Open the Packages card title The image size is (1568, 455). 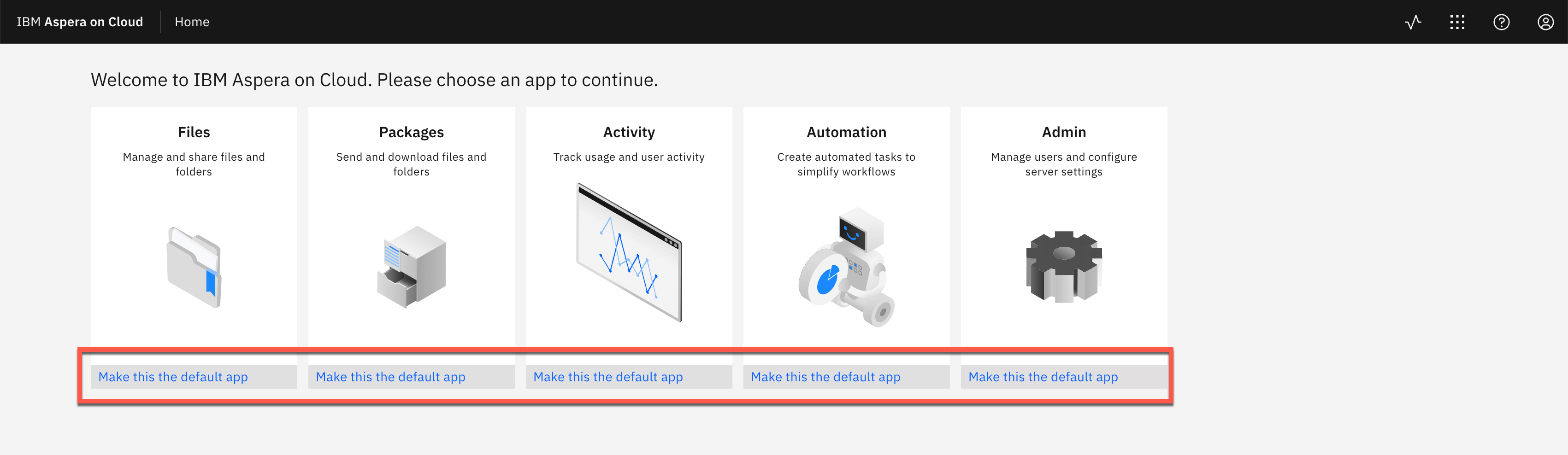[412, 132]
